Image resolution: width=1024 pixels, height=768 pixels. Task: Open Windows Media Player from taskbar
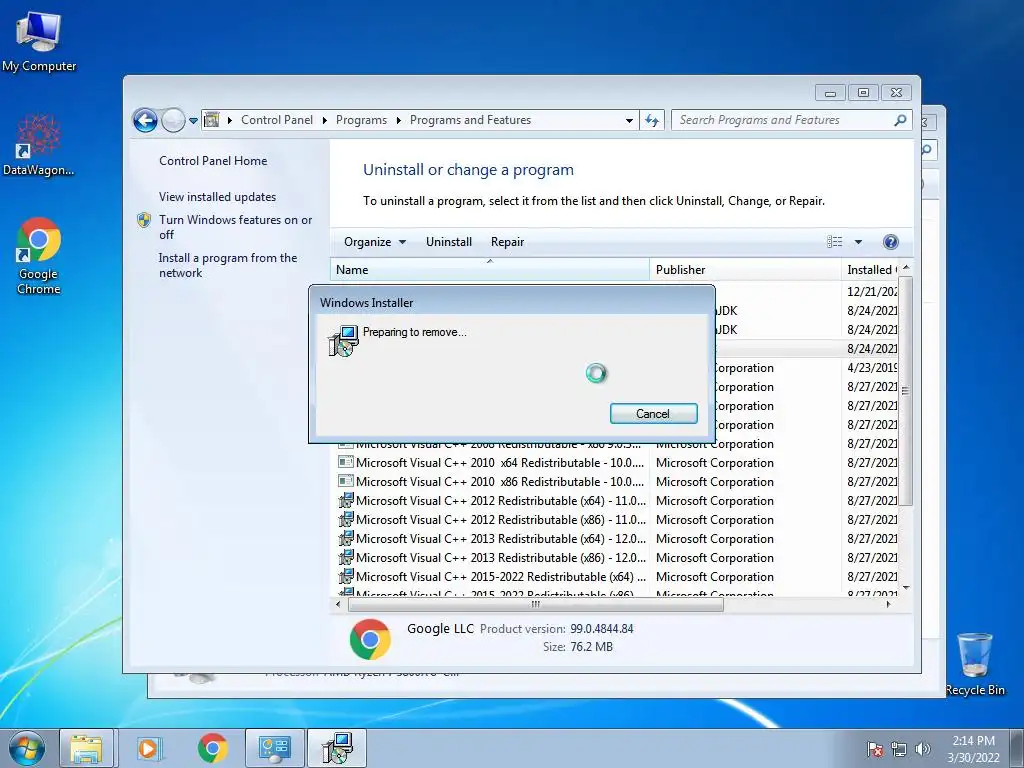(149, 748)
